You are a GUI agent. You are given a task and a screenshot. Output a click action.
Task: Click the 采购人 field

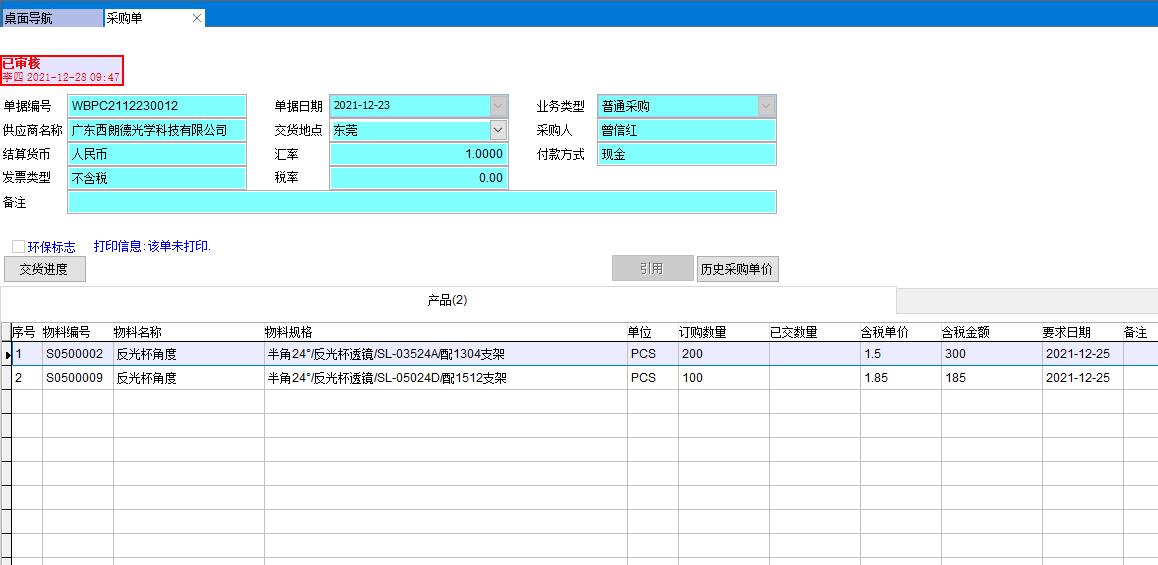686,130
